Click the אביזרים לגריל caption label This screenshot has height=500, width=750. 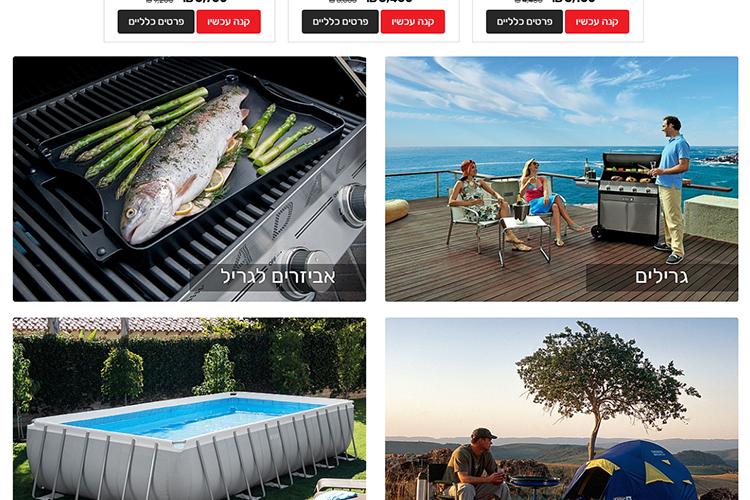278,277
